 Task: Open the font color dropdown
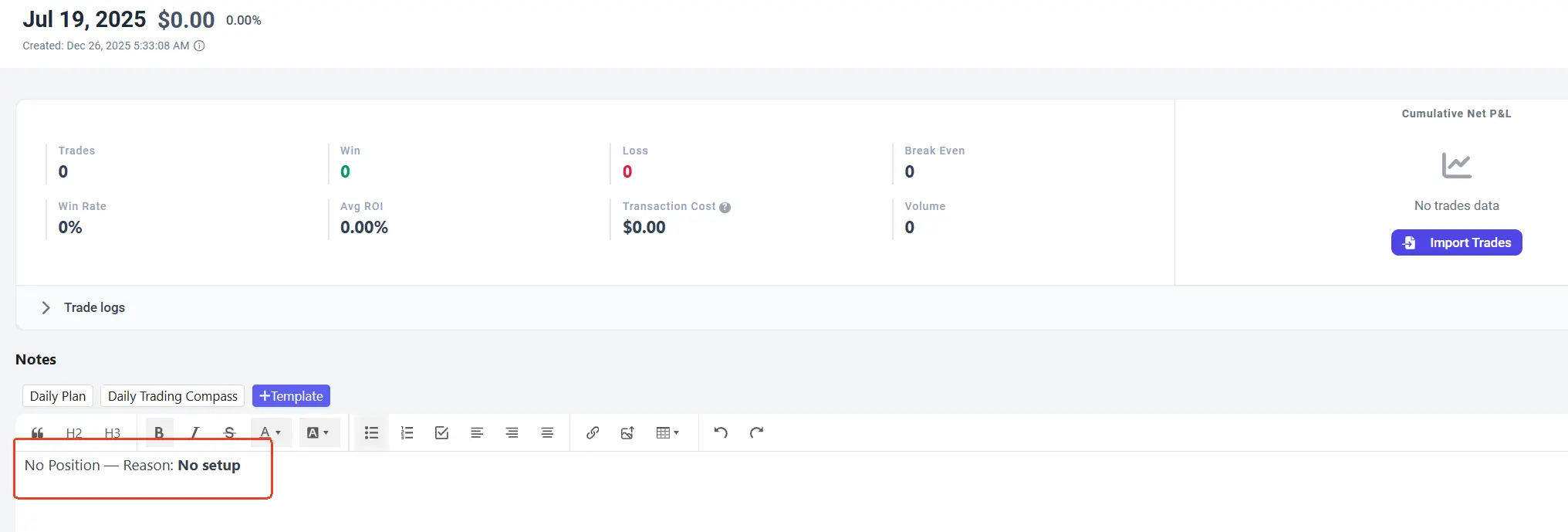point(270,433)
